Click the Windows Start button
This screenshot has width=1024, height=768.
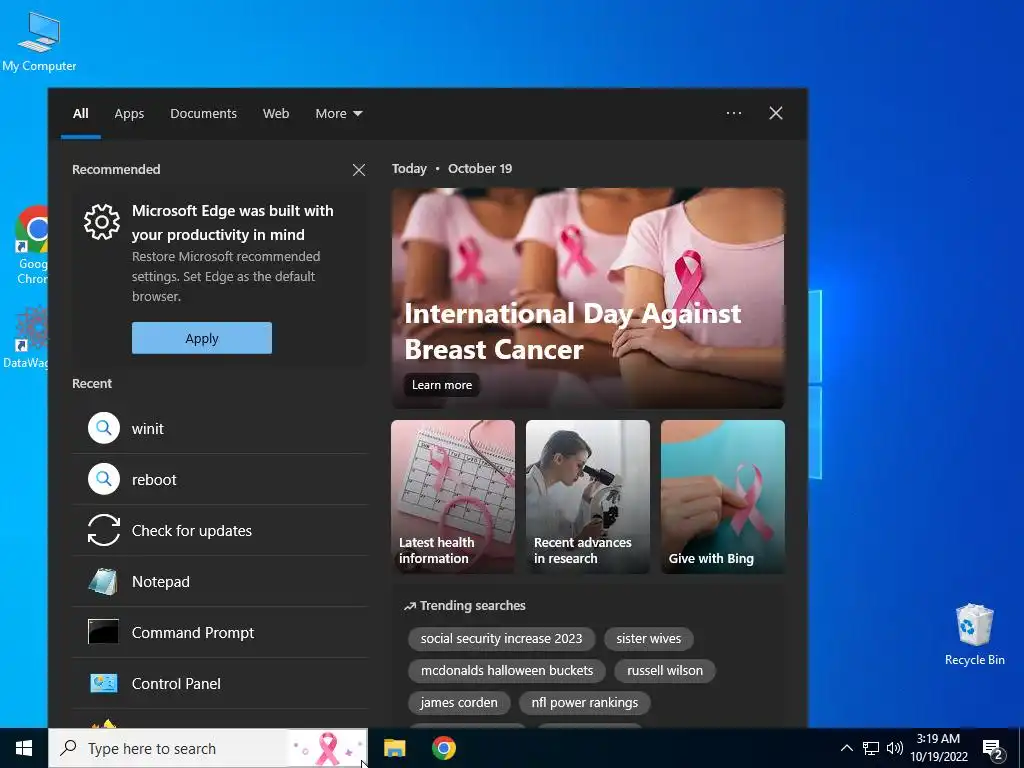pyautogui.click(x=24, y=748)
